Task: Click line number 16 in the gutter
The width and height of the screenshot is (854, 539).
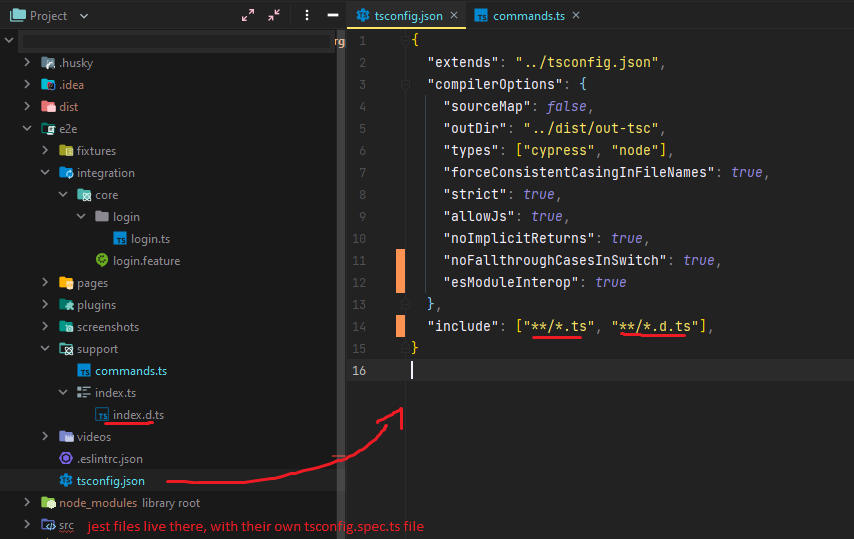Action: coord(359,370)
